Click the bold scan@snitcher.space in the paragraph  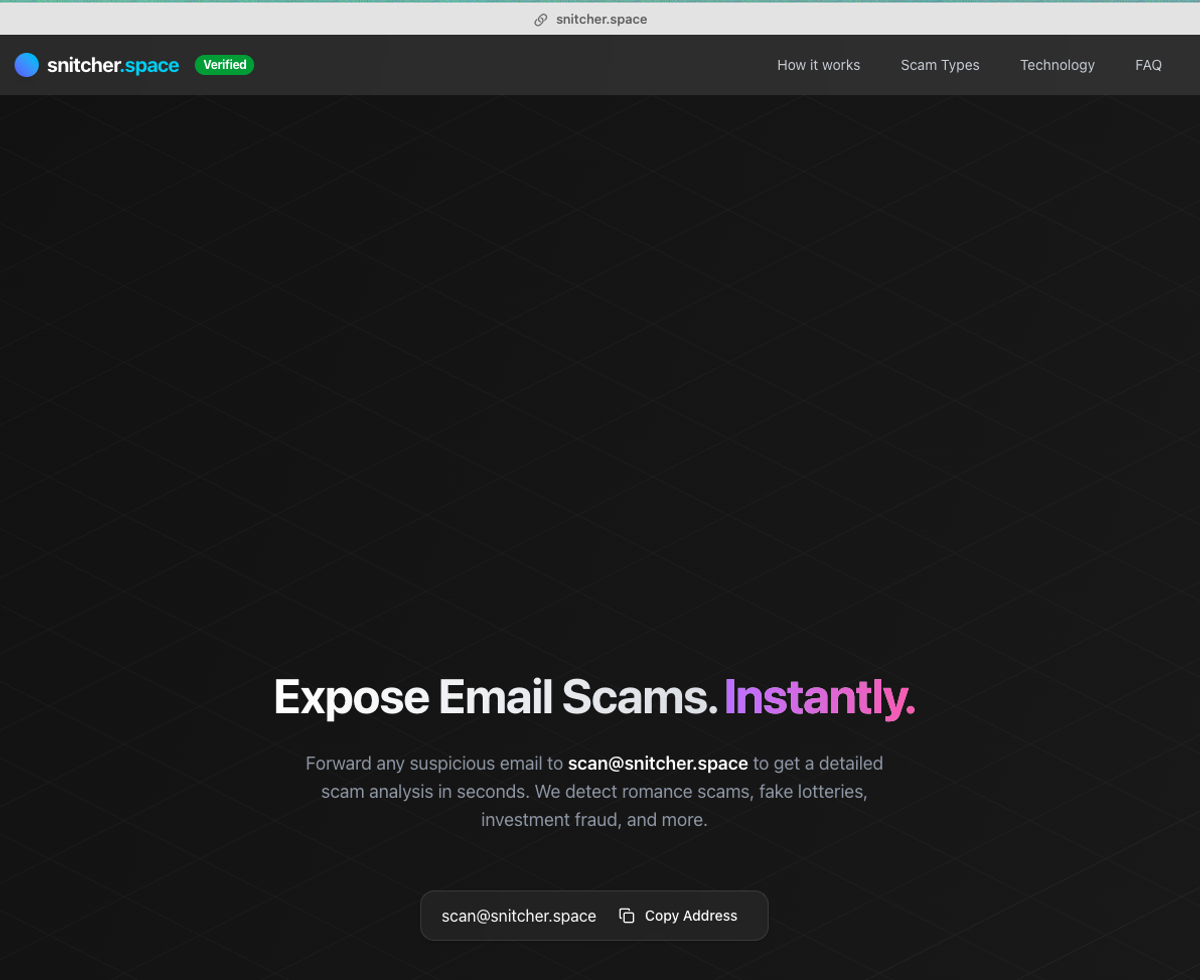[658, 763]
